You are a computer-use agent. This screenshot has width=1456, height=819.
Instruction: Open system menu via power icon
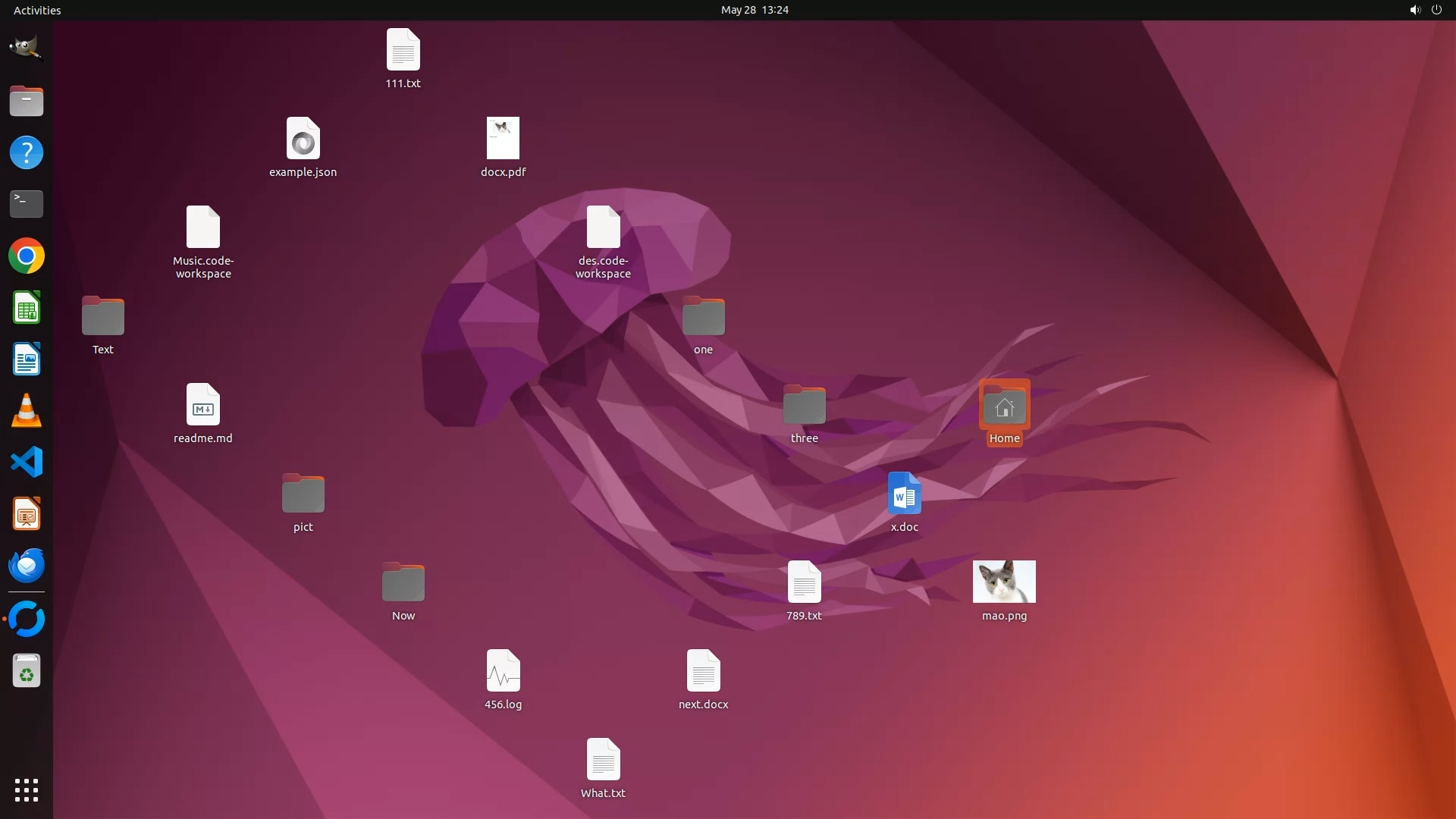(1436, 10)
